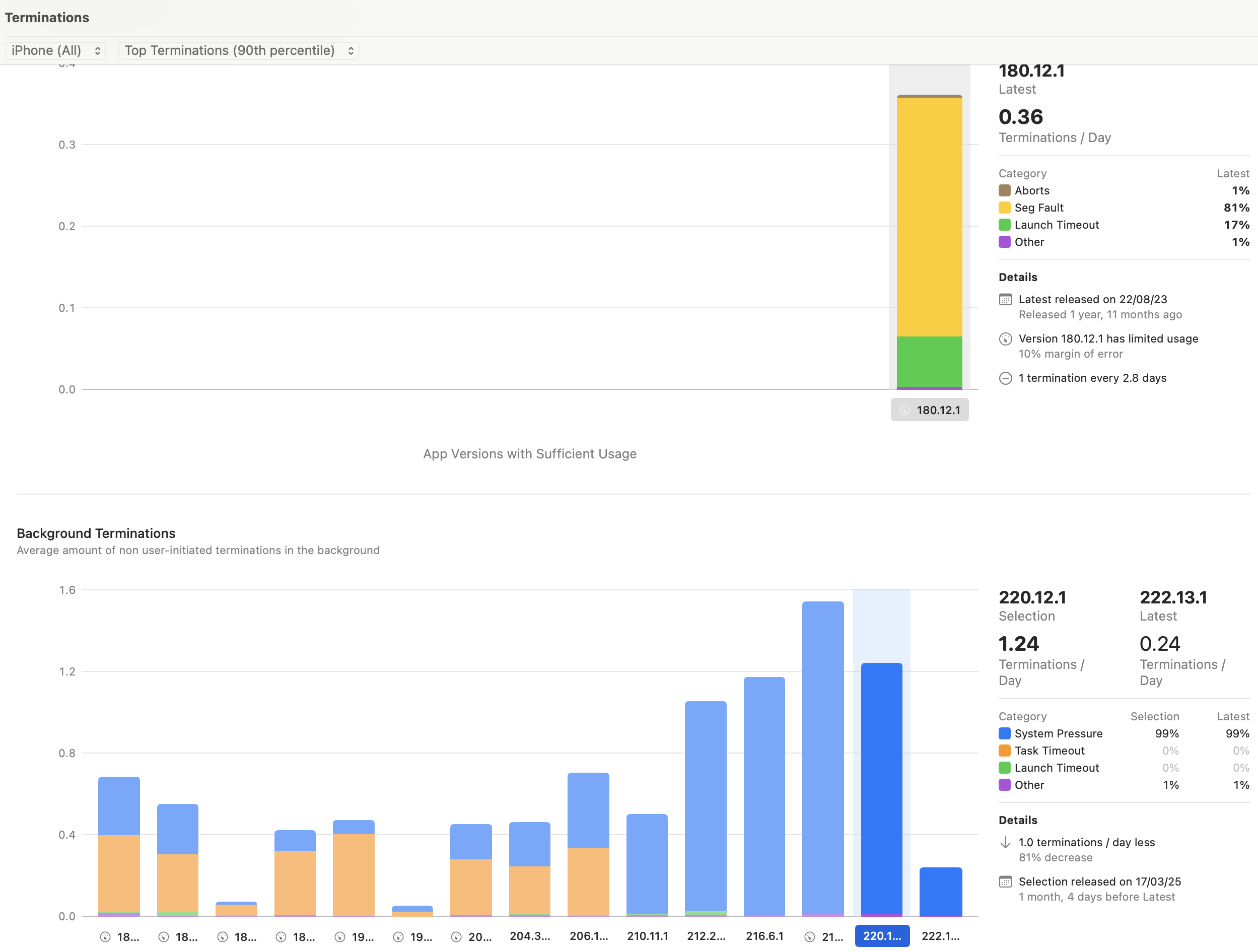Open Top Terminations percentile dropdown
This screenshot has height=952, width=1258.
tap(238, 50)
